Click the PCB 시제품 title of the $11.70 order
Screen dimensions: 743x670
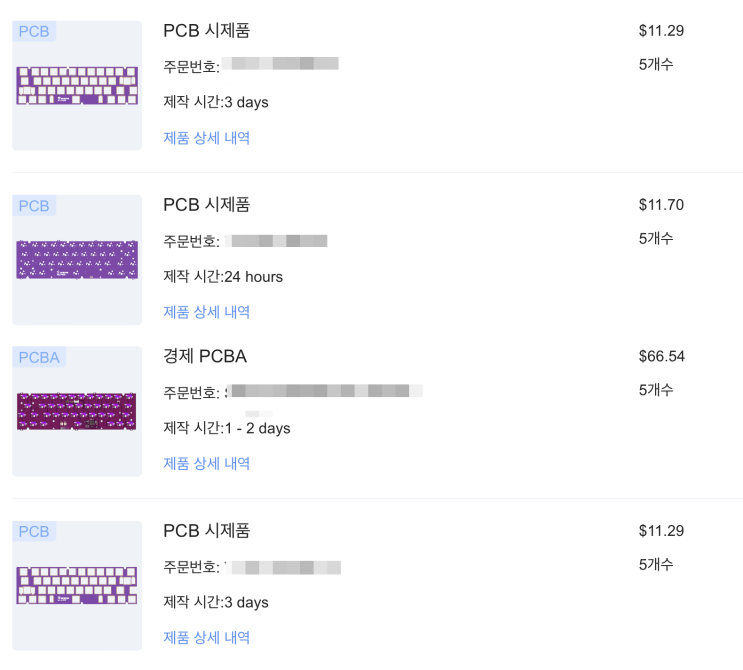[x=206, y=205]
